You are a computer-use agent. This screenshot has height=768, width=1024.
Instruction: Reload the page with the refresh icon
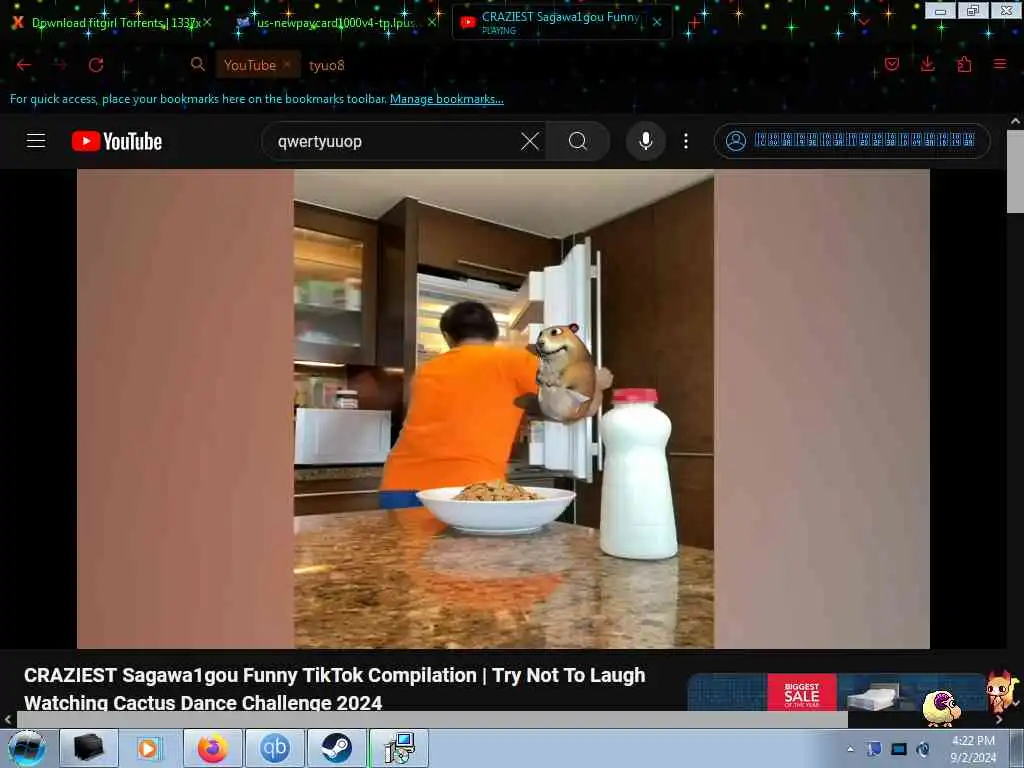pyautogui.click(x=96, y=65)
